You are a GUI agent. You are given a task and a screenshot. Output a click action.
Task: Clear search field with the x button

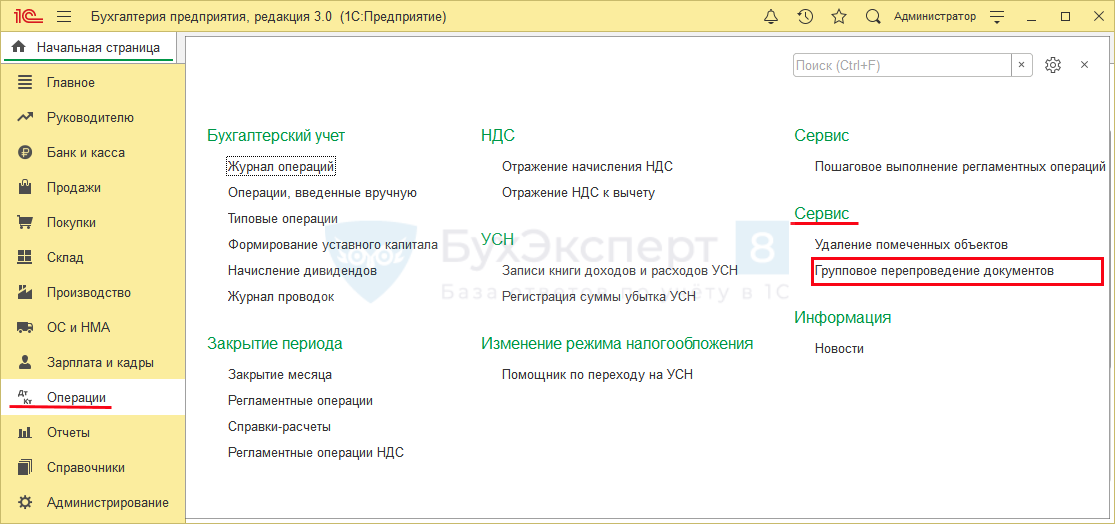(x=1021, y=65)
